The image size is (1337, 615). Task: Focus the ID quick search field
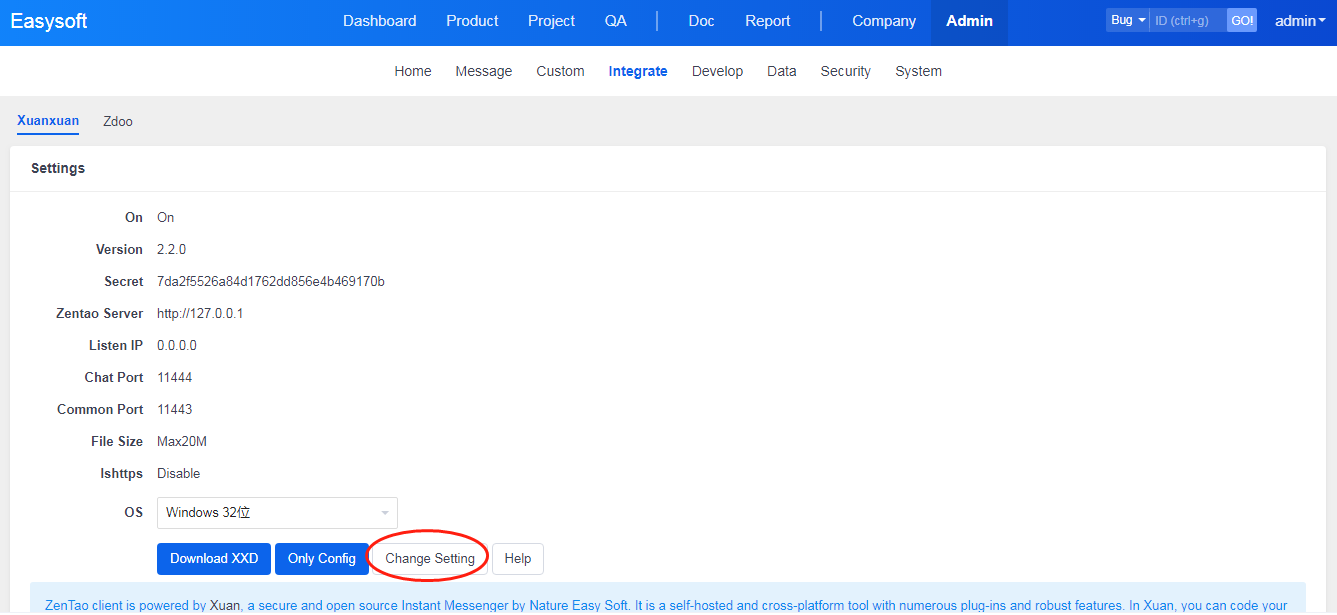[x=1188, y=20]
